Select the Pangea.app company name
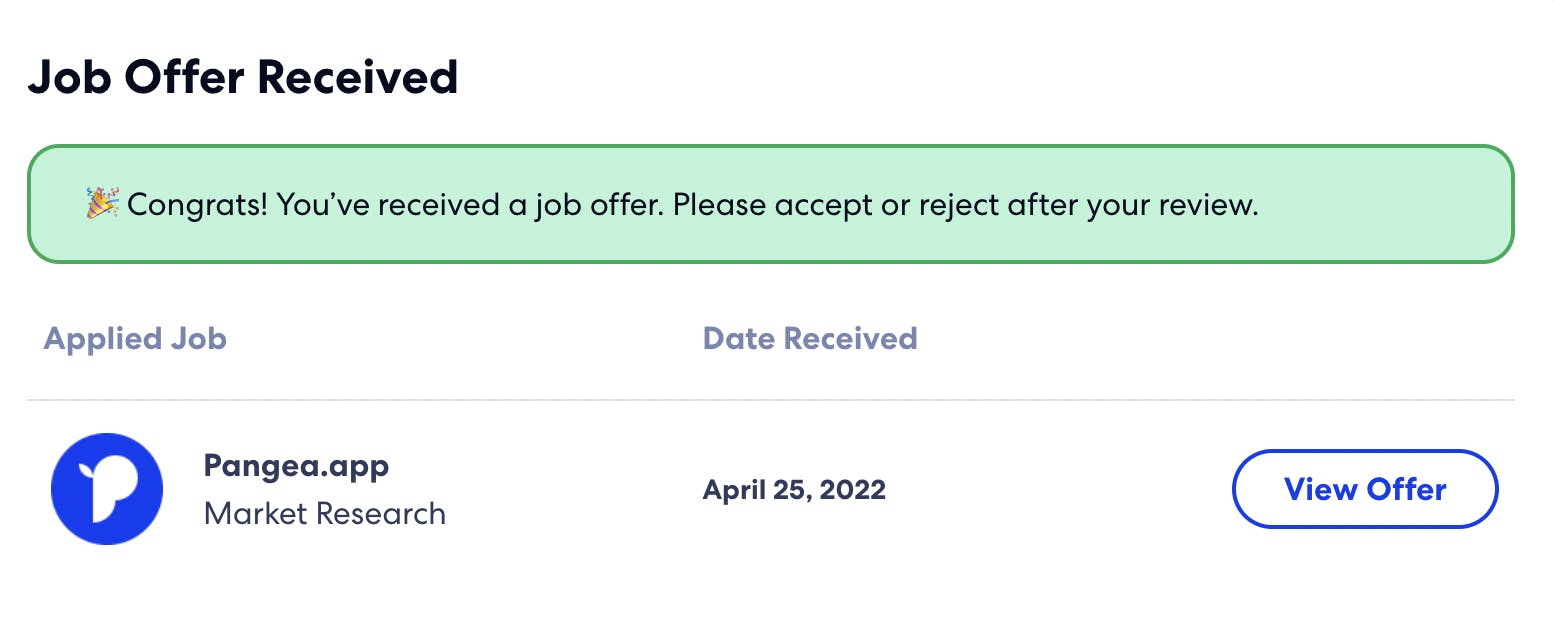The width and height of the screenshot is (1554, 642). [296, 465]
